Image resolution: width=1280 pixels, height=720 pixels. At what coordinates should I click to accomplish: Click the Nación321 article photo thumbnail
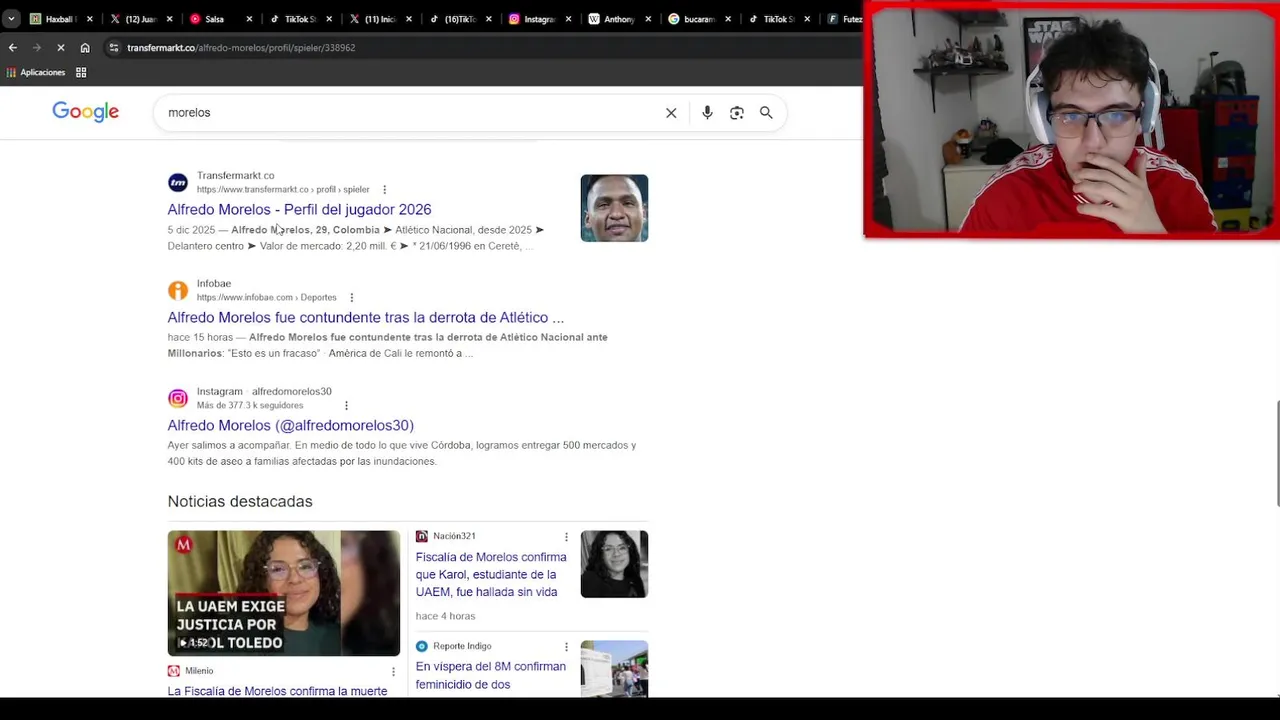pyautogui.click(x=614, y=564)
